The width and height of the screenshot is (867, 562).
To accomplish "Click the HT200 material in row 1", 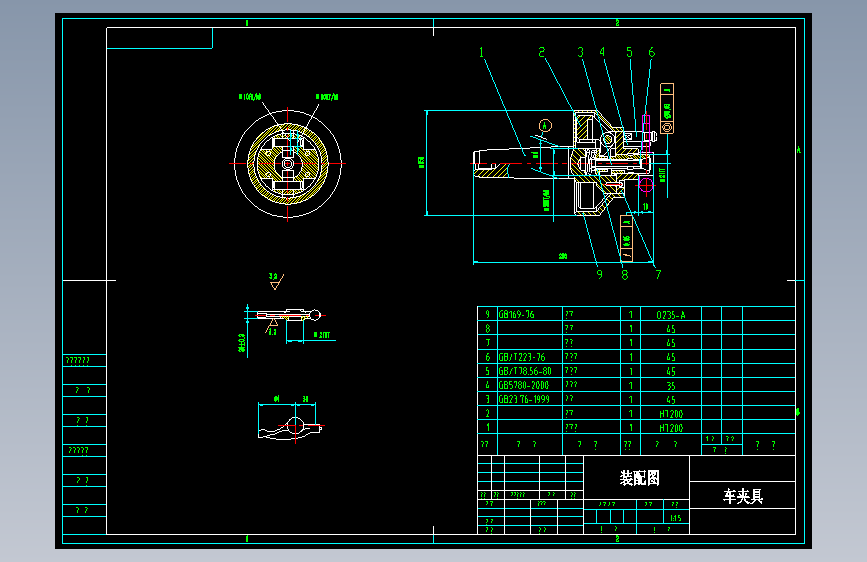I will (671, 428).
